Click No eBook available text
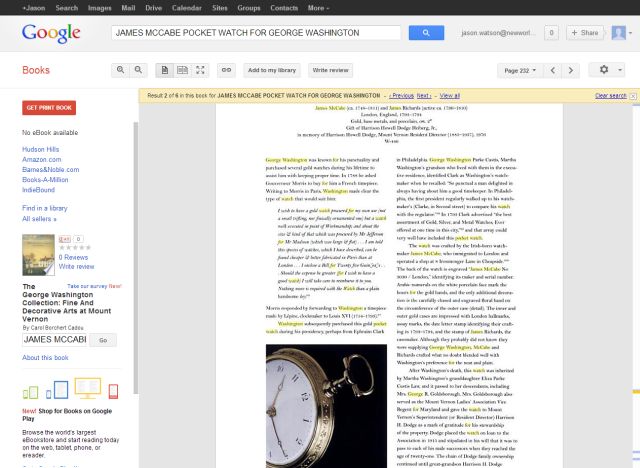The image size is (640, 468). coord(50,133)
